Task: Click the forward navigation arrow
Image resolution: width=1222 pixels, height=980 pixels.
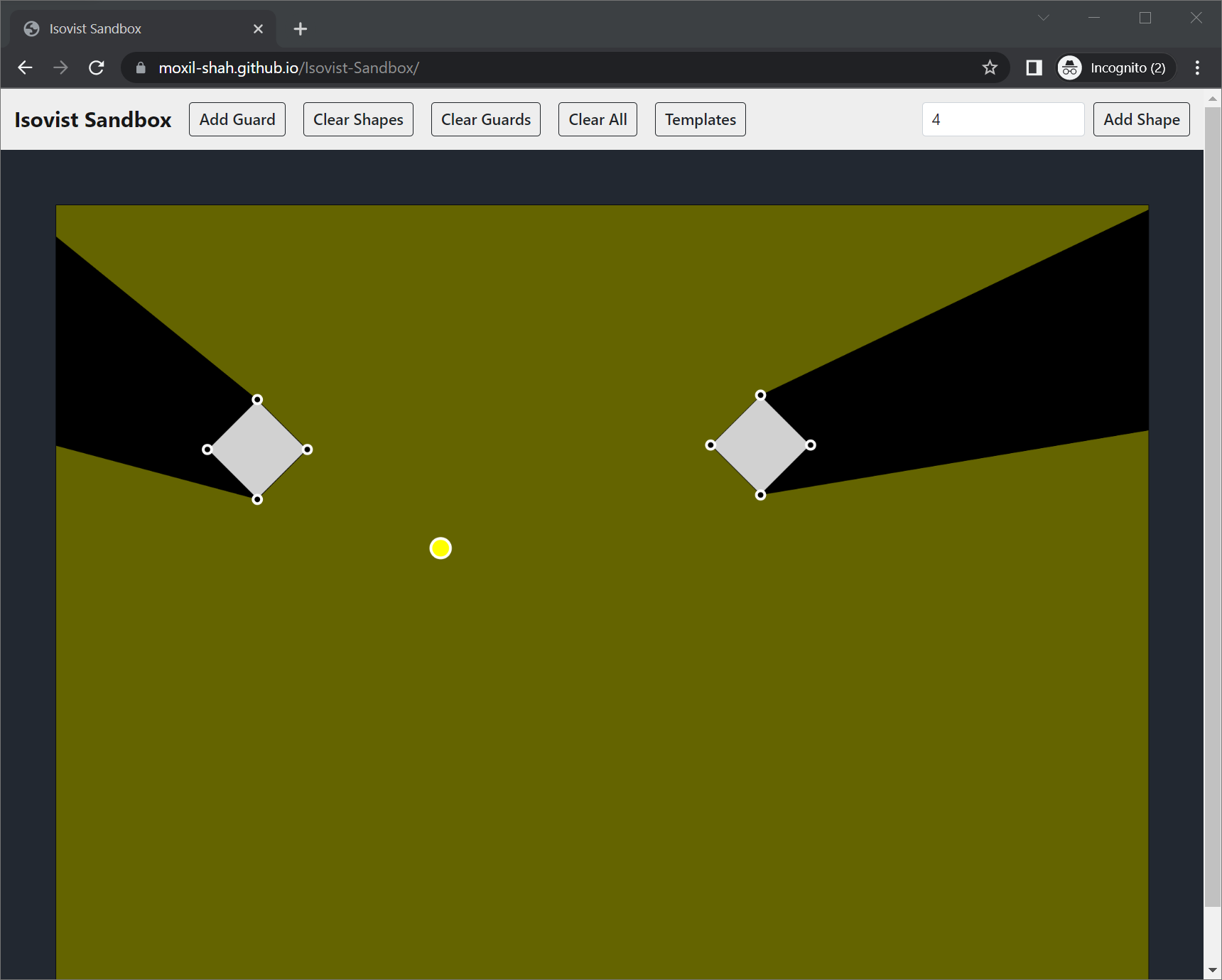Action: click(60, 67)
